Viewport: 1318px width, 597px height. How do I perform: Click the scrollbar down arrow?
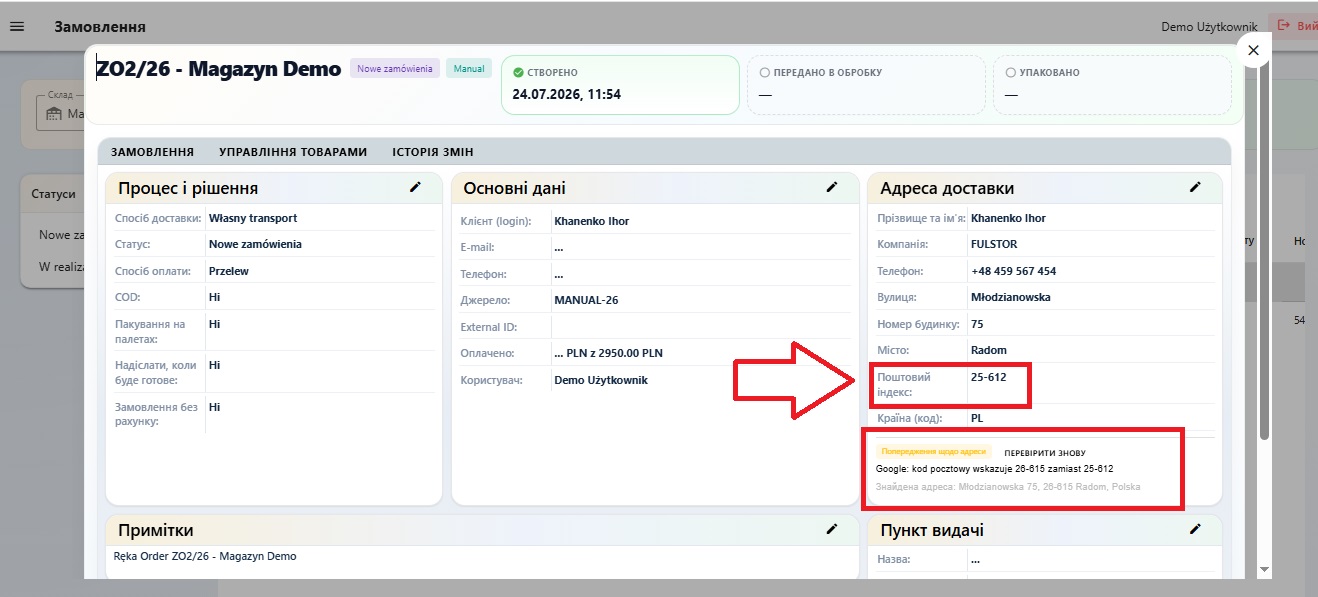[1264, 568]
